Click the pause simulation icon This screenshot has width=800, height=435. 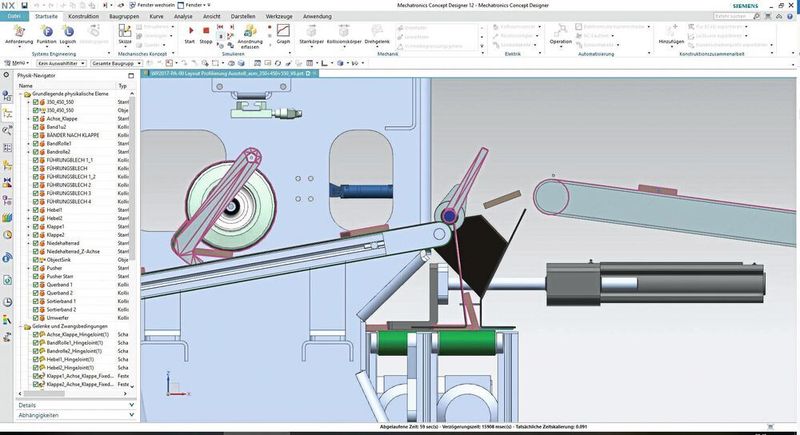(x=220, y=36)
